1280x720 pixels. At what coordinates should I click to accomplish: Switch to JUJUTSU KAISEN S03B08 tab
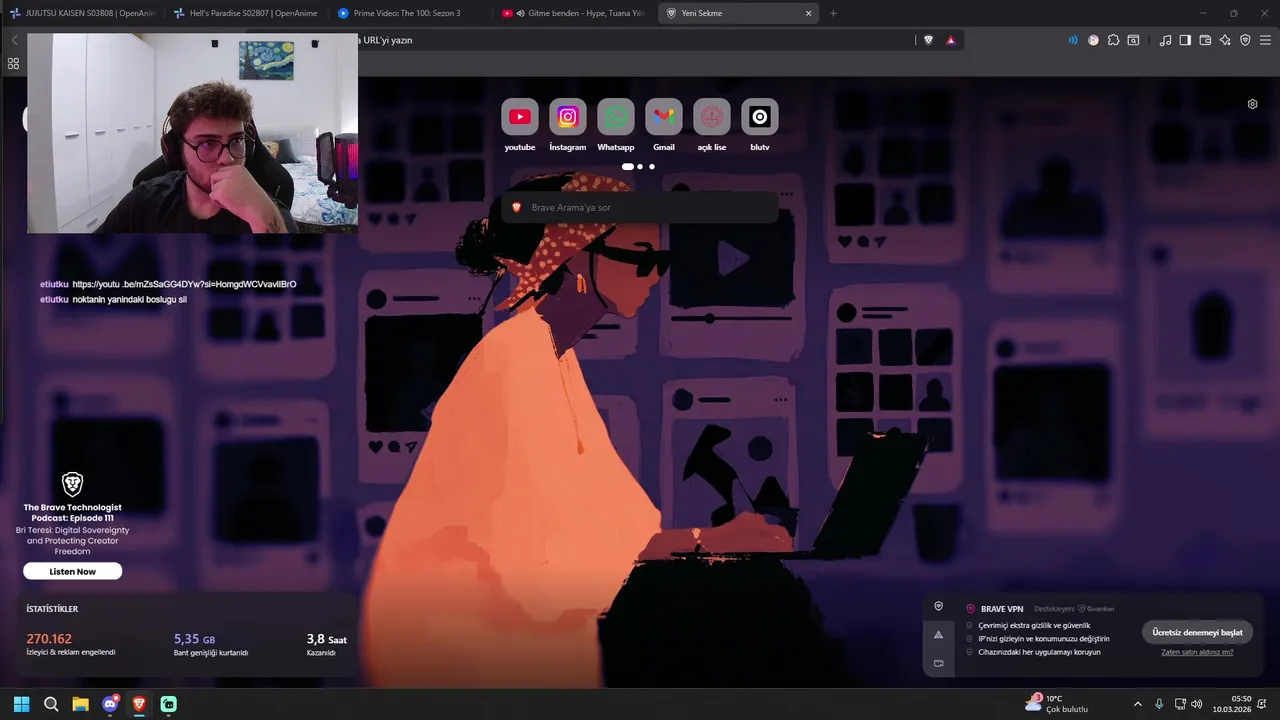tap(82, 13)
